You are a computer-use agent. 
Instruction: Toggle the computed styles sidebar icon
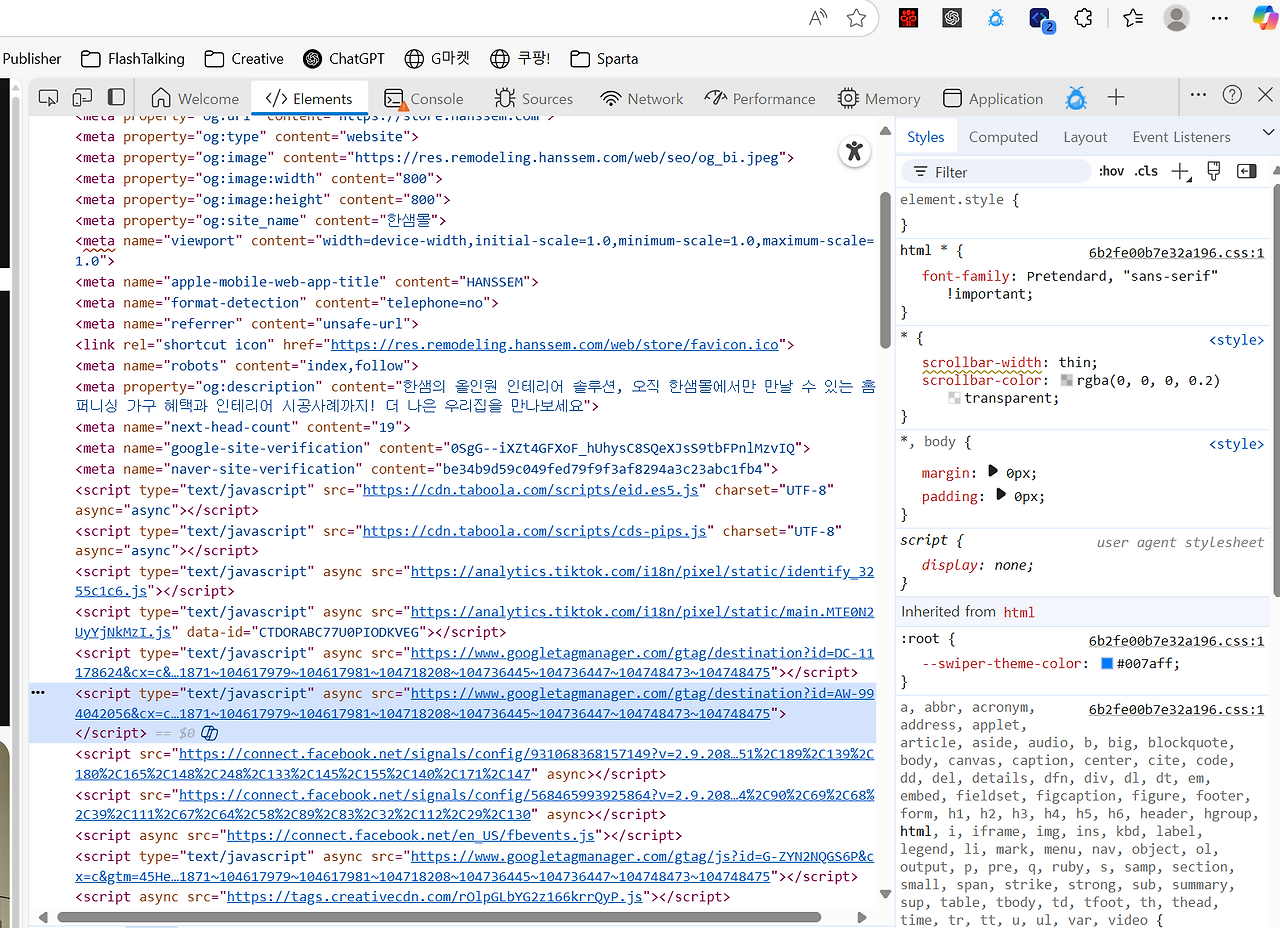tap(1246, 171)
